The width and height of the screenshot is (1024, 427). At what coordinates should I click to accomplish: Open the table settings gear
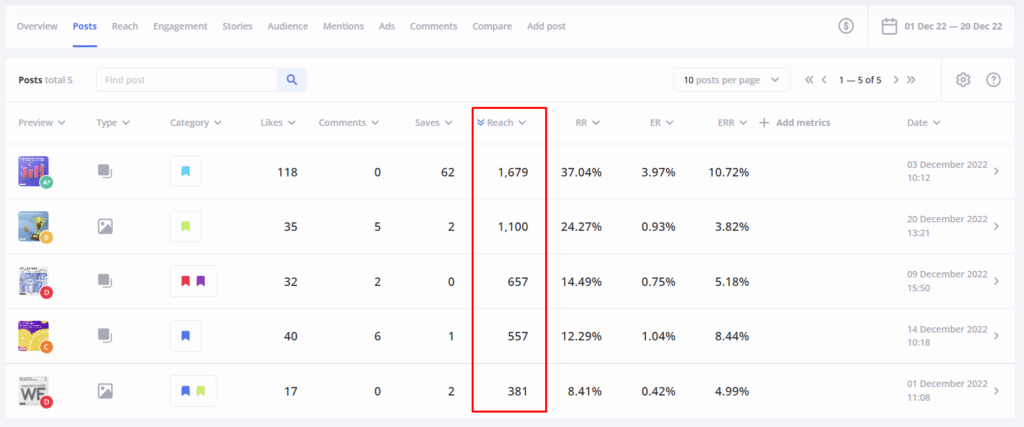[963, 80]
